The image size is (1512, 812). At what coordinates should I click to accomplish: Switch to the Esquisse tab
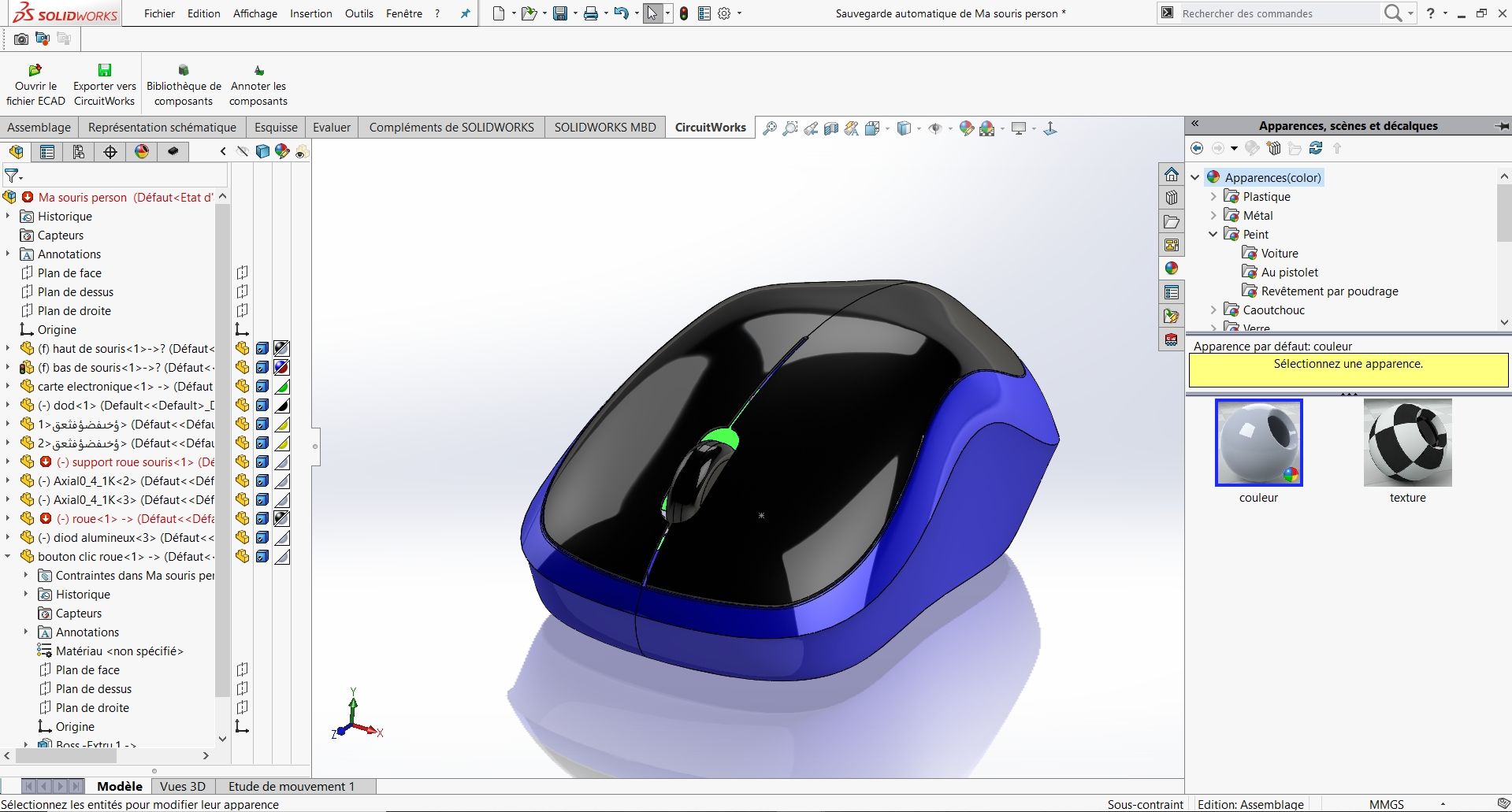pyautogui.click(x=276, y=128)
